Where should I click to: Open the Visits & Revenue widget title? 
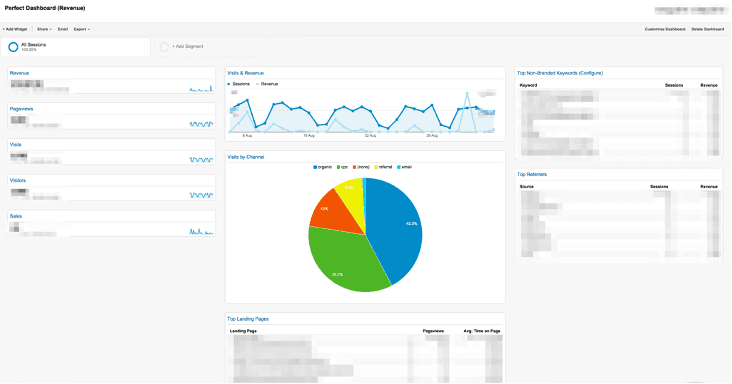pyautogui.click(x=246, y=73)
